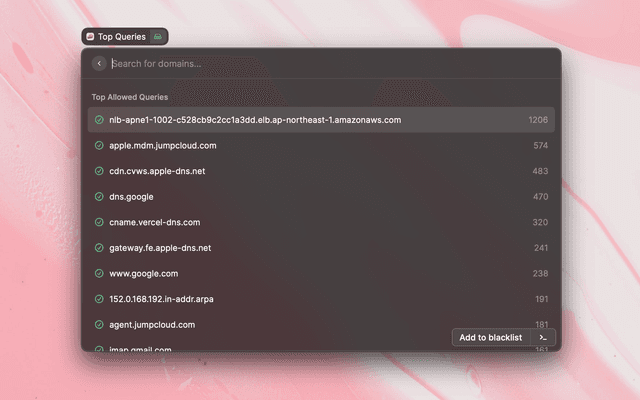Click the back arrow beside search field
The height and width of the screenshot is (400, 640).
click(x=99, y=63)
